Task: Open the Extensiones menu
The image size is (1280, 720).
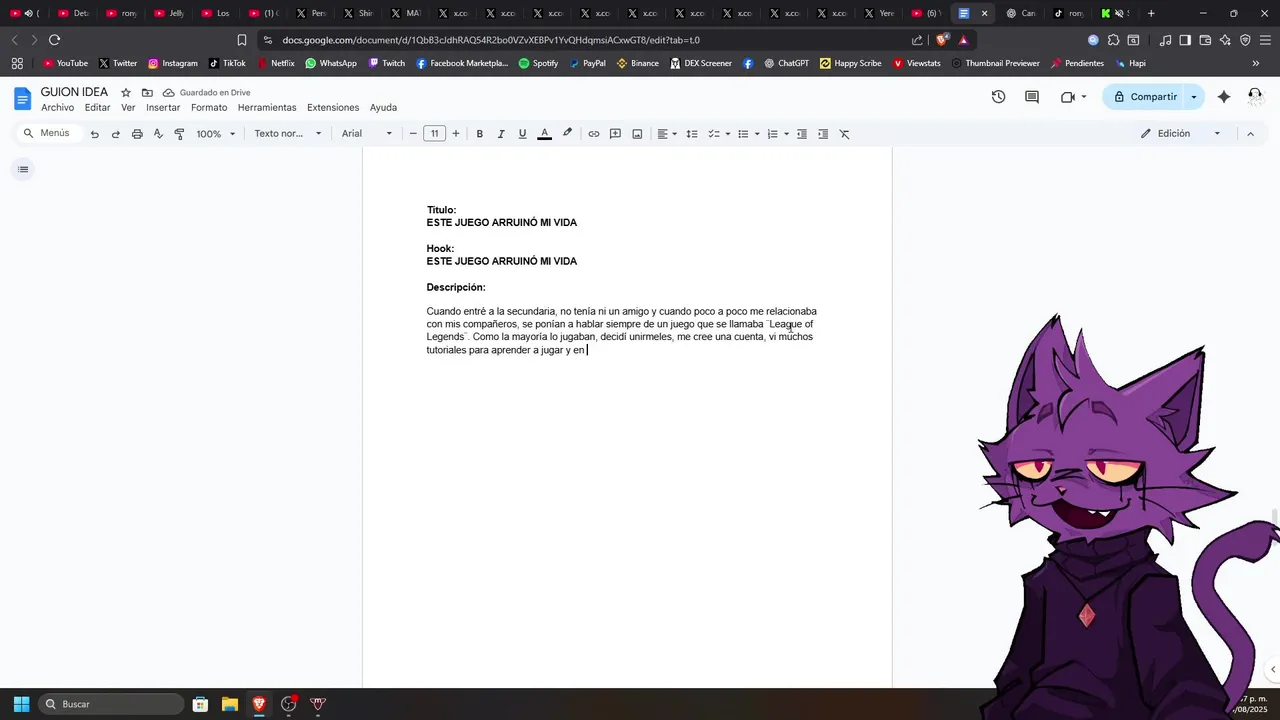Action: pos(333,108)
